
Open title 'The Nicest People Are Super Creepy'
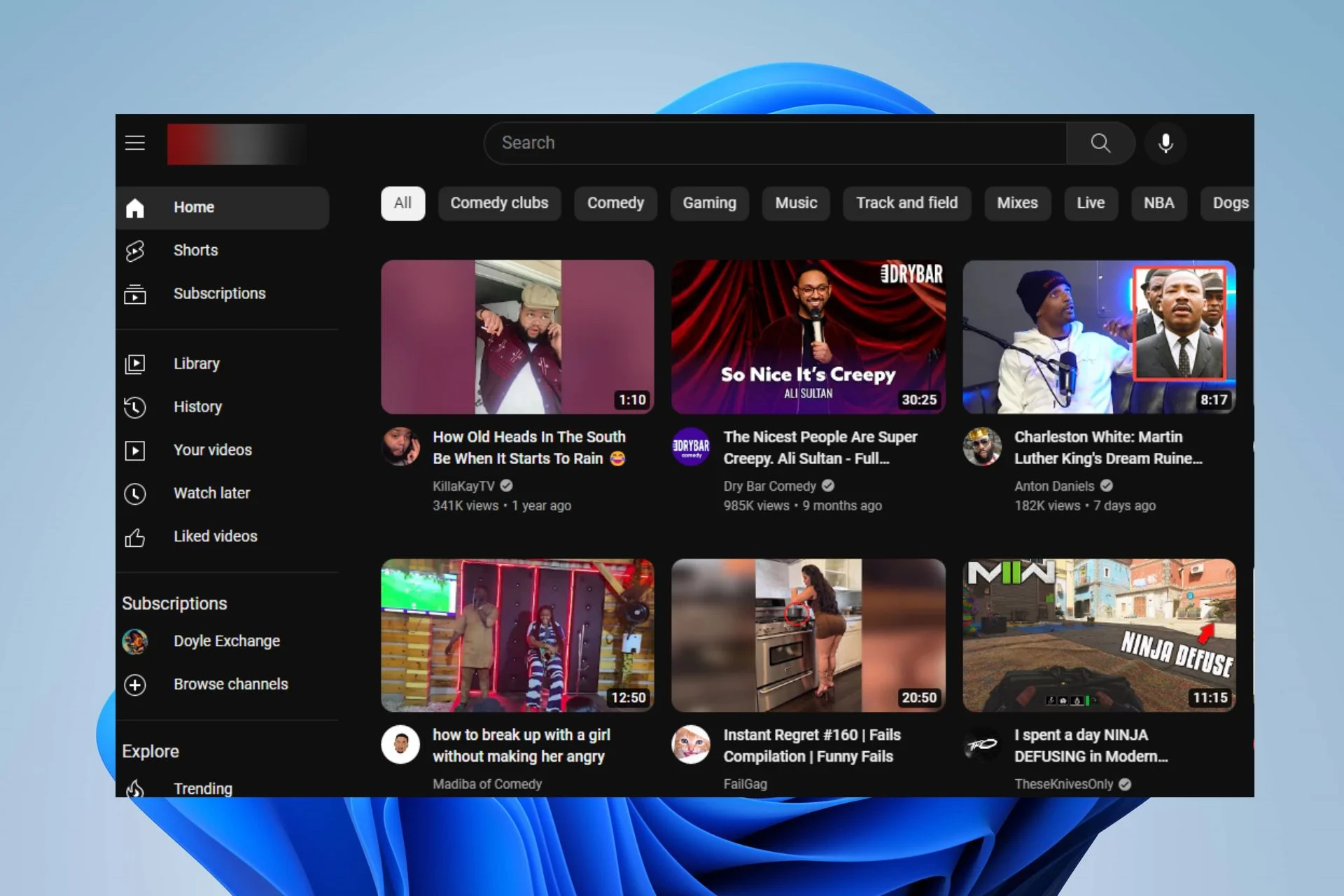point(820,447)
